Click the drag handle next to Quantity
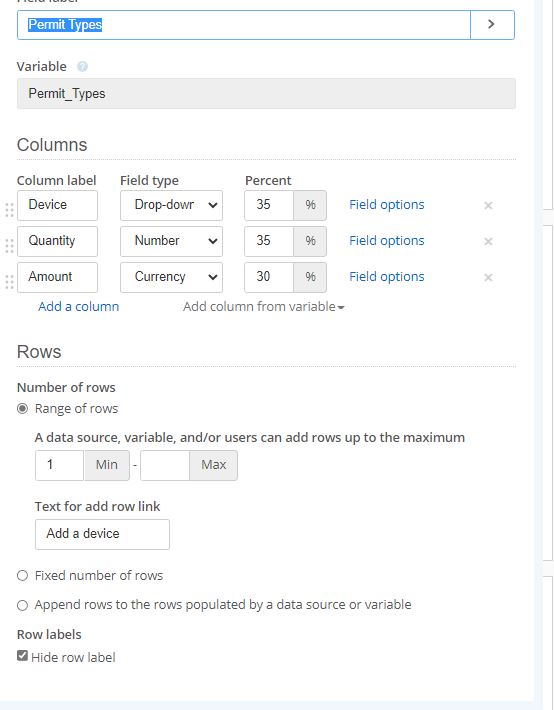Image resolution: width=554 pixels, height=710 pixels. [x=9, y=246]
